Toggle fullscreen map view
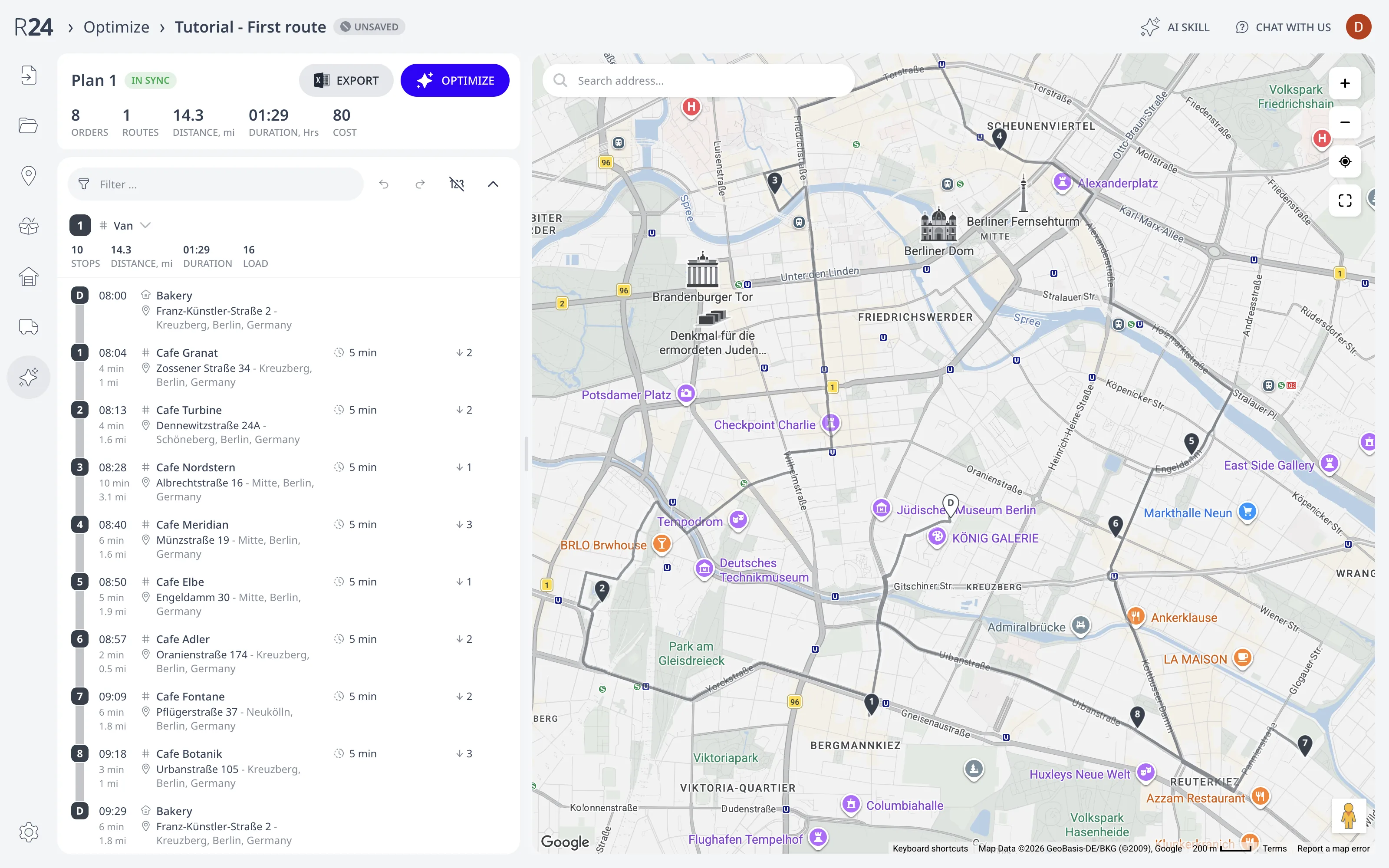Viewport: 1389px width, 868px height. tap(1345, 201)
